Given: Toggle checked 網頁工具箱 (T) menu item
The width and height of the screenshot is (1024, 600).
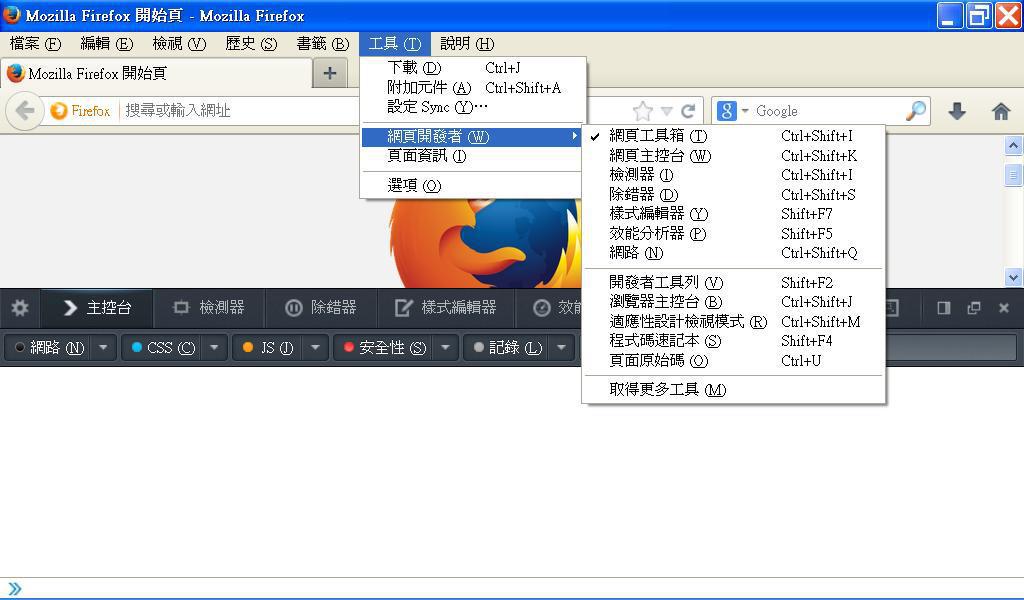Looking at the screenshot, I should (x=733, y=136).
